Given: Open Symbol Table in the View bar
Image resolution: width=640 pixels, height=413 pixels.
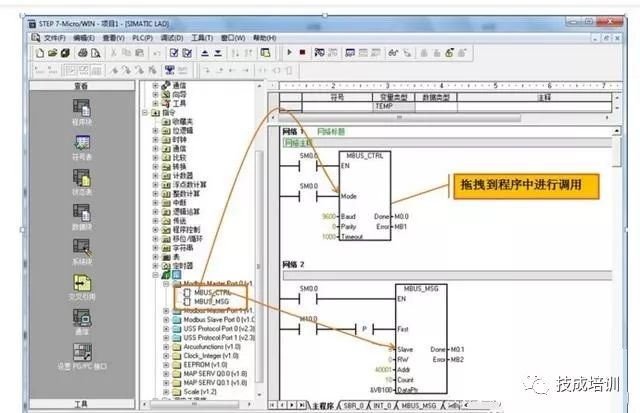Looking at the screenshot, I should click(x=82, y=148).
